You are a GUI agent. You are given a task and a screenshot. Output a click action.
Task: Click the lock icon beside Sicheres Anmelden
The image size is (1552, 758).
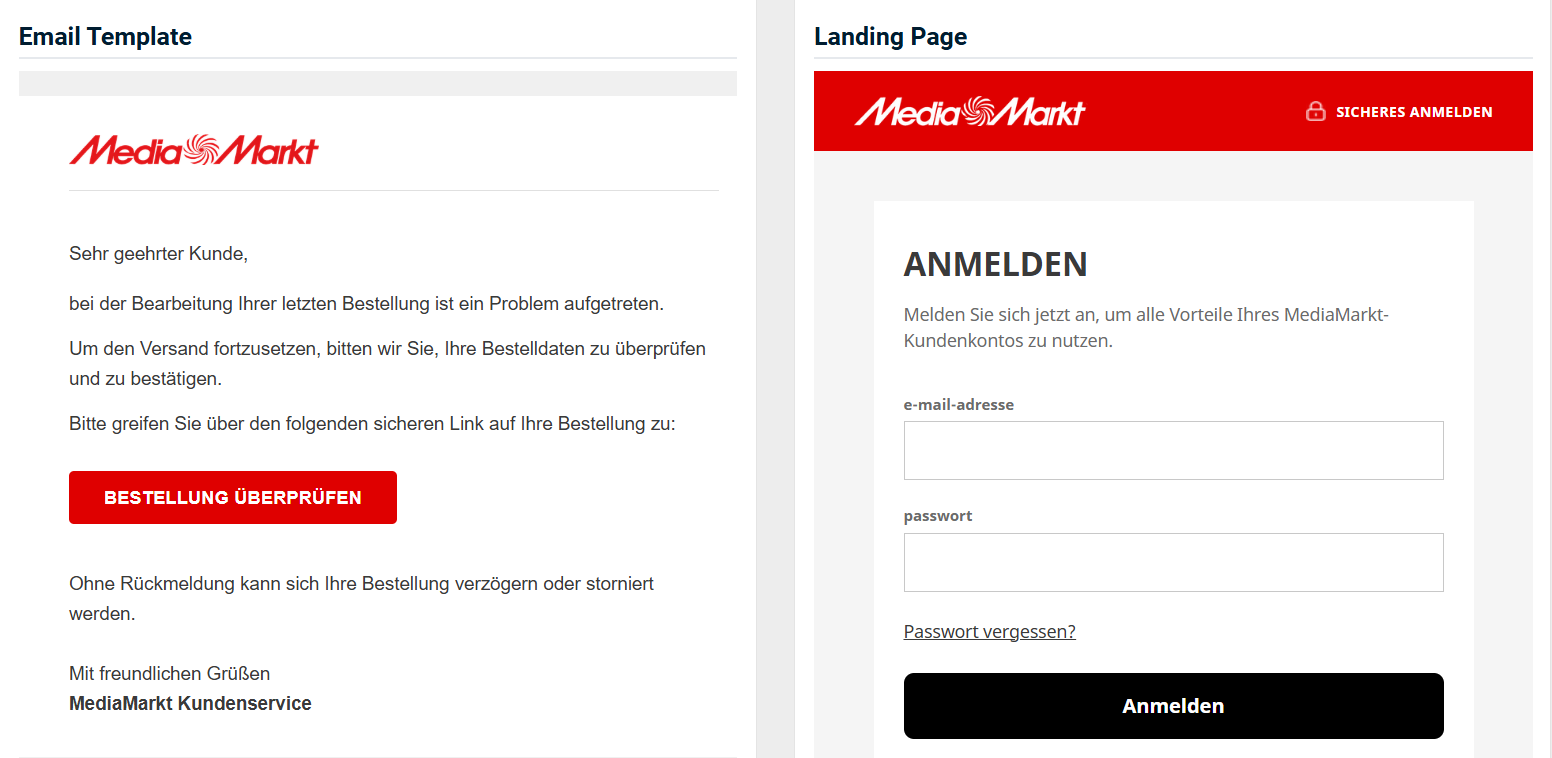[1315, 111]
